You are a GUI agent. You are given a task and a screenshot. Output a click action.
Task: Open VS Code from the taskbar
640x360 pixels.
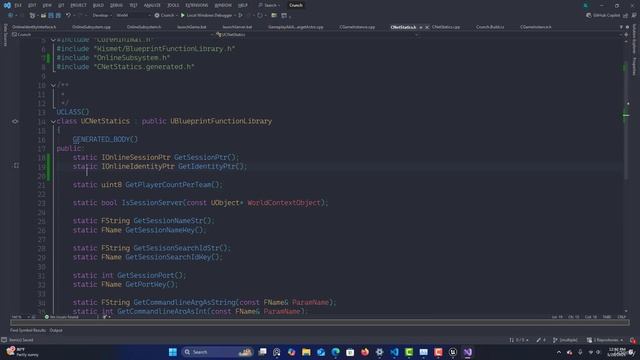[394, 352]
